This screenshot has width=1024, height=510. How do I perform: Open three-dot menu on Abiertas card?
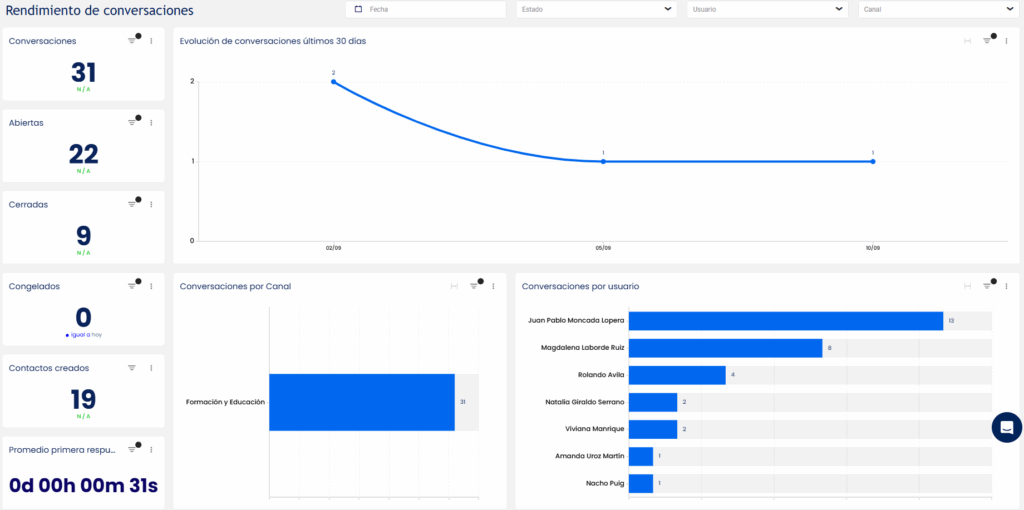[152, 123]
